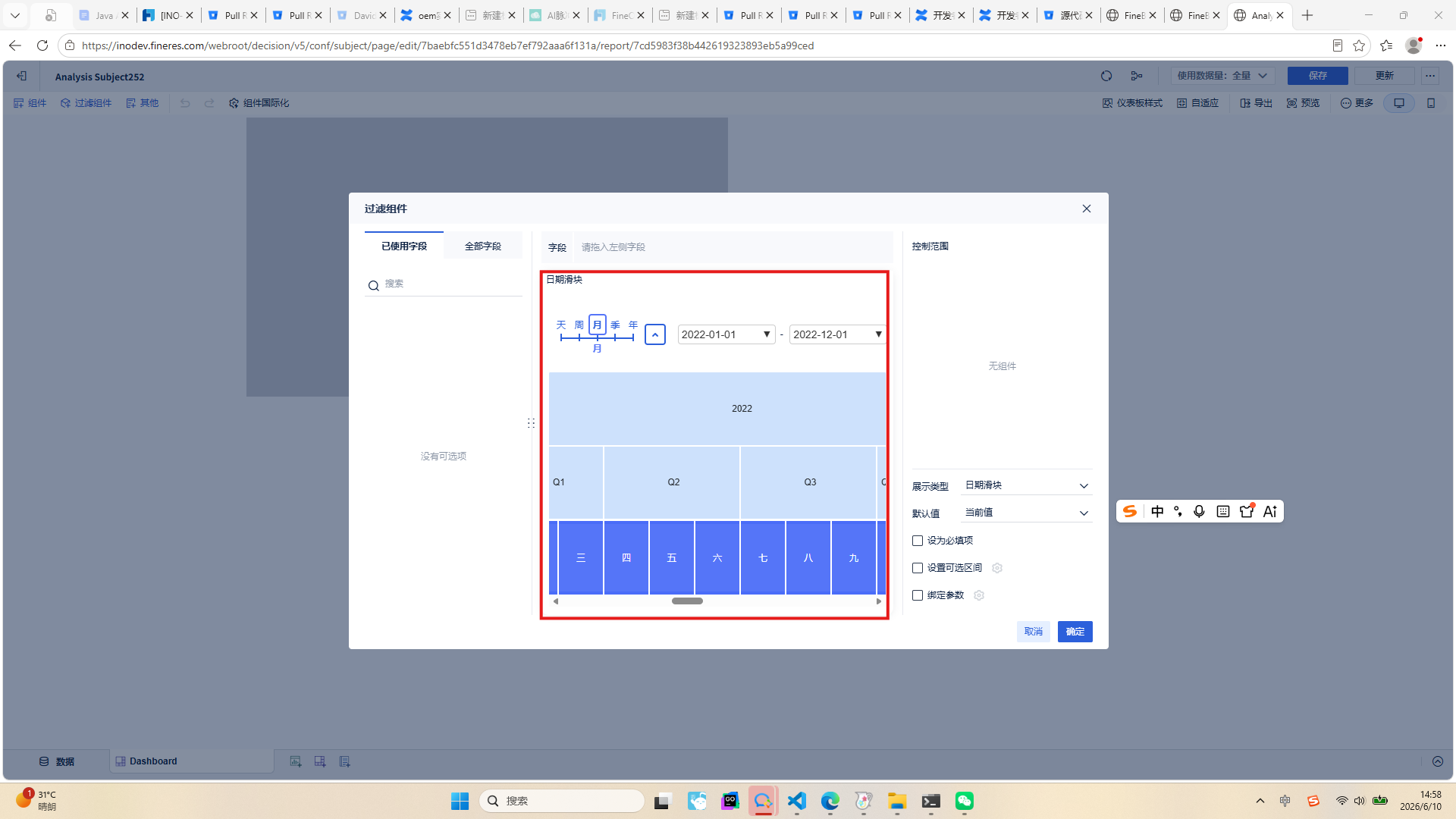
Task: Select 天 granularity on the date slider
Action: click(x=561, y=325)
